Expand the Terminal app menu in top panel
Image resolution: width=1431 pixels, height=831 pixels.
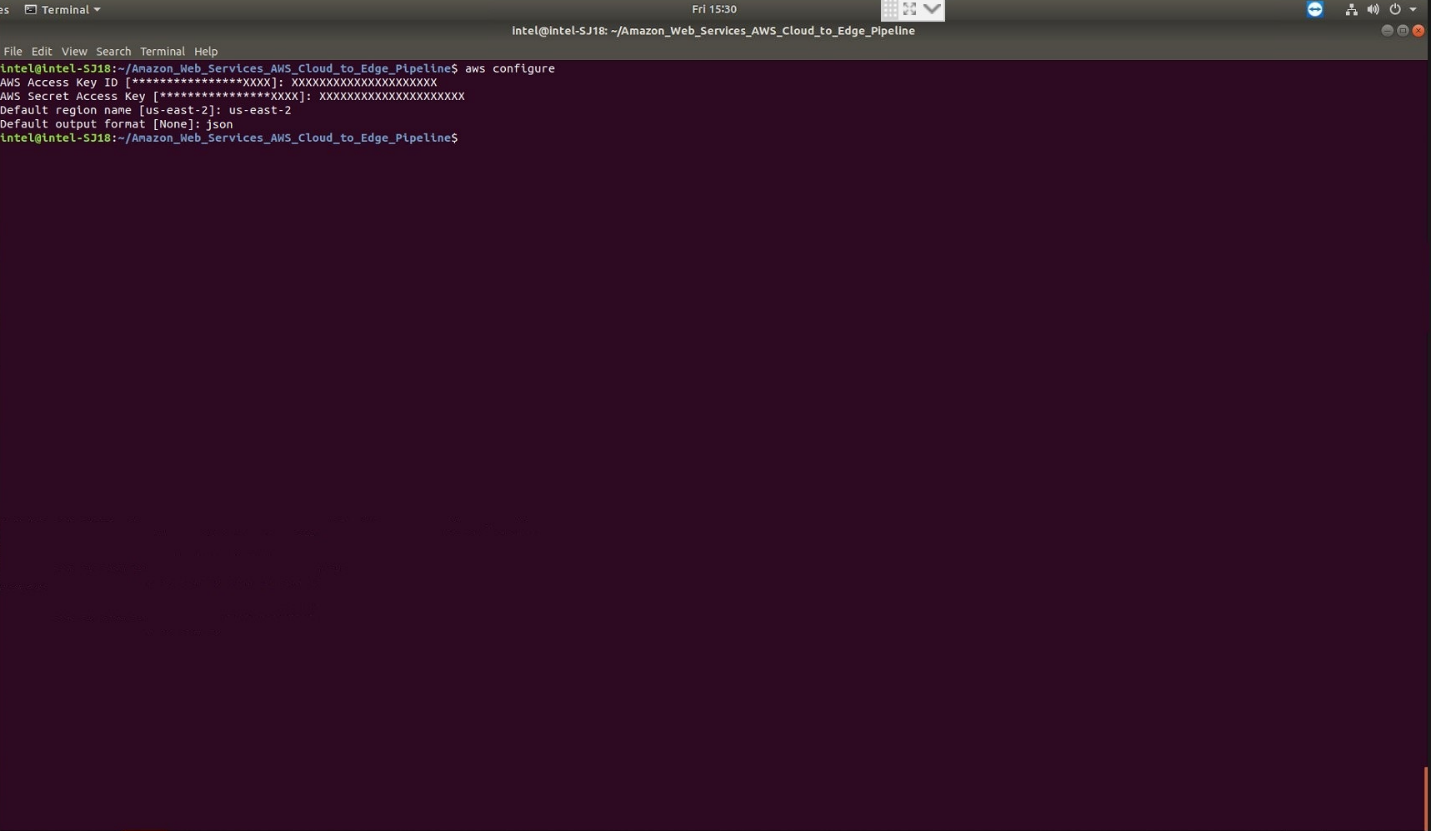[x=63, y=9]
